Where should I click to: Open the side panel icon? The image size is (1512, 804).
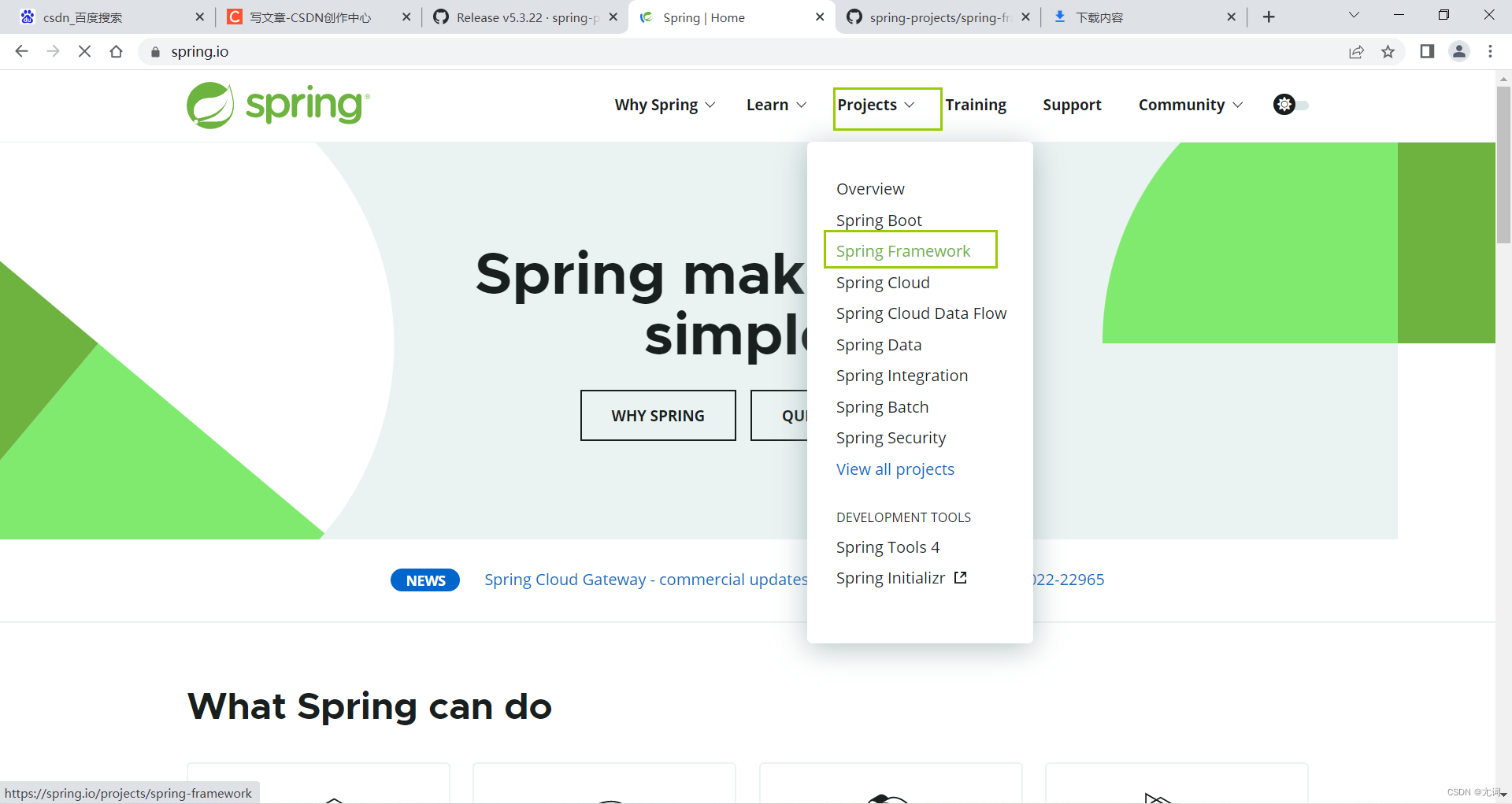[x=1426, y=51]
